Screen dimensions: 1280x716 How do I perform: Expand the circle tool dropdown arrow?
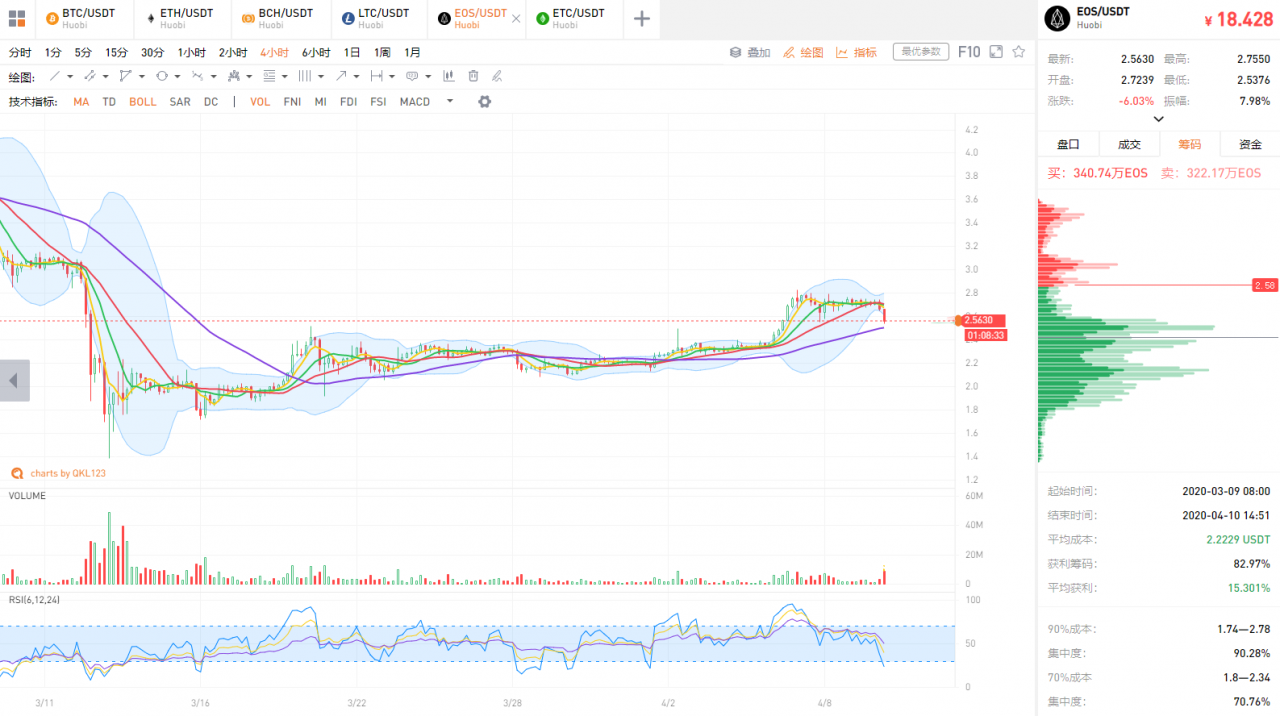177,76
